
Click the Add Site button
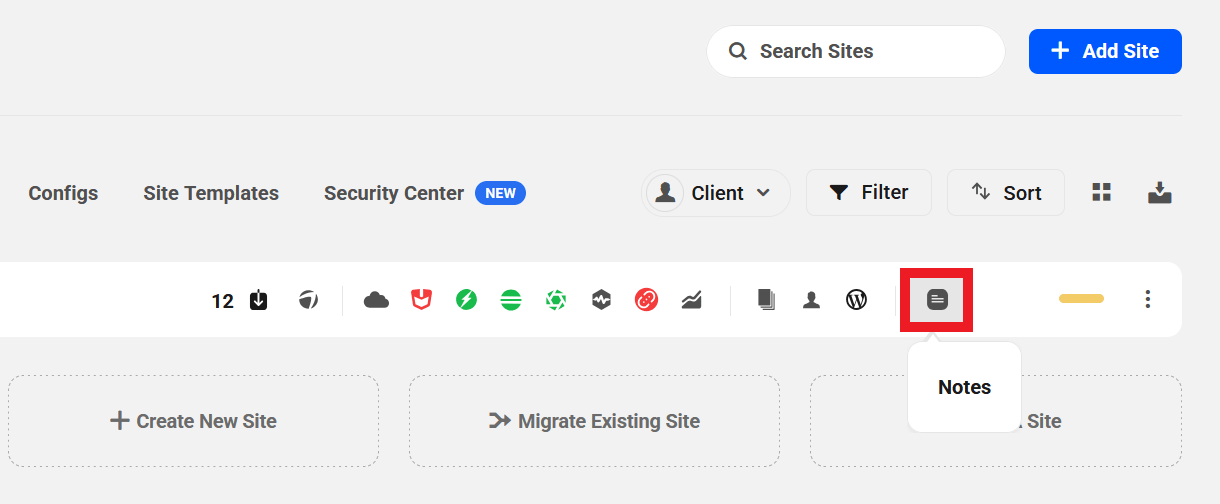pos(1105,51)
